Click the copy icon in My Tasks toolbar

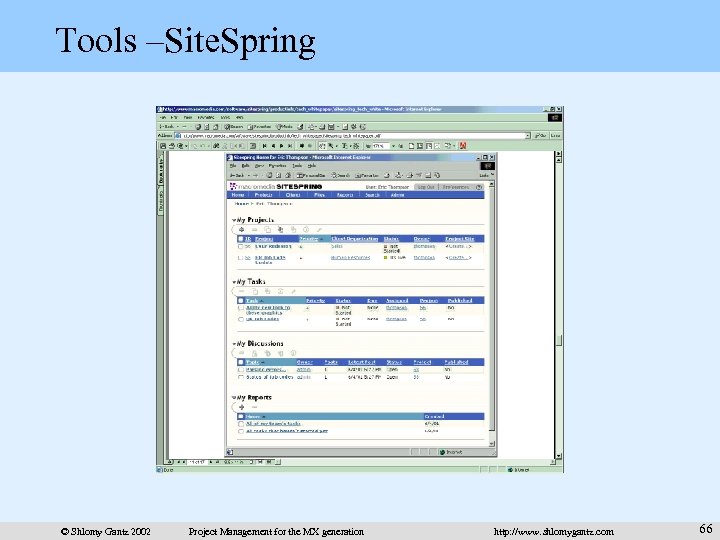click(x=255, y=291)
